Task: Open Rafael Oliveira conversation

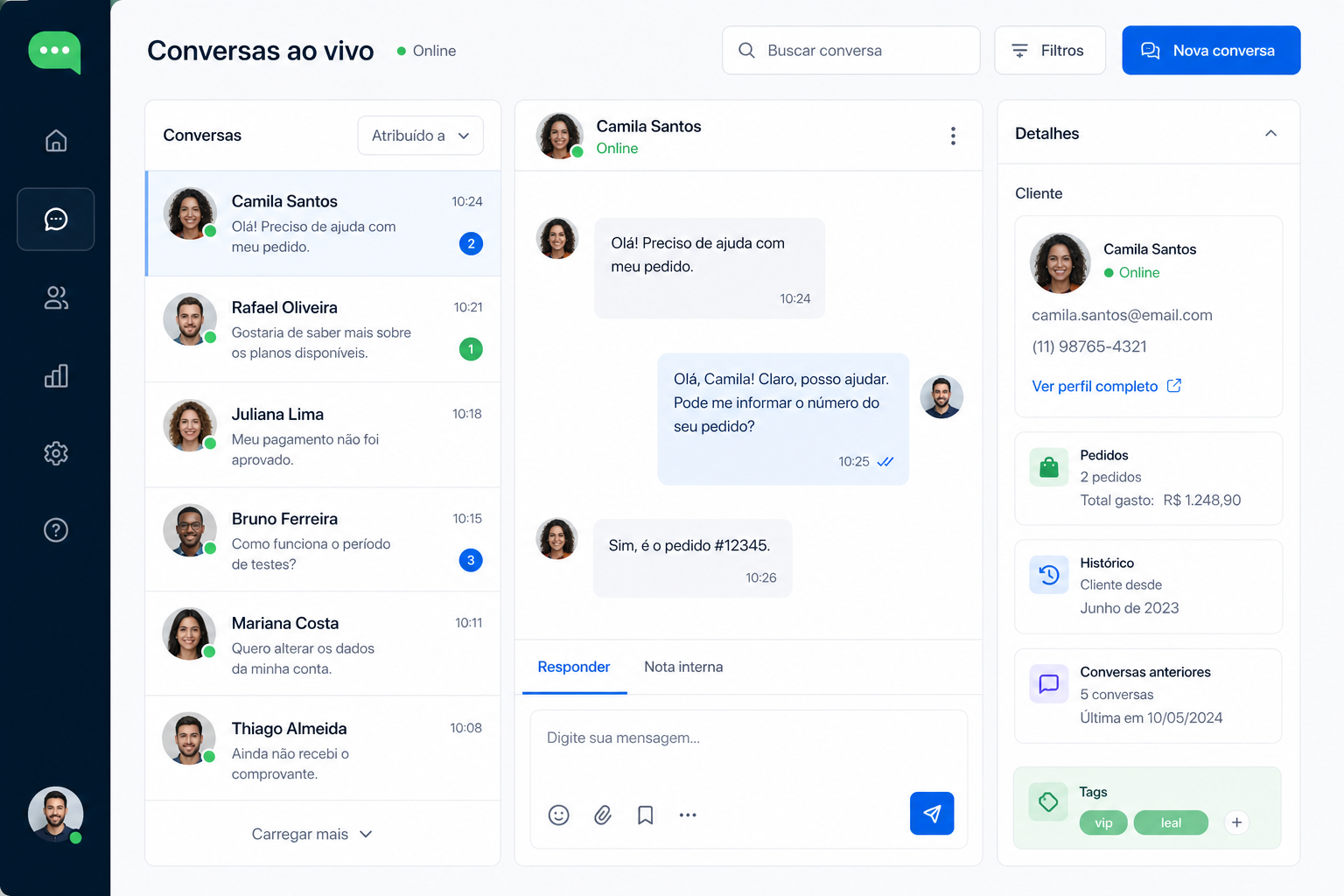Action: tap(323, 329)
